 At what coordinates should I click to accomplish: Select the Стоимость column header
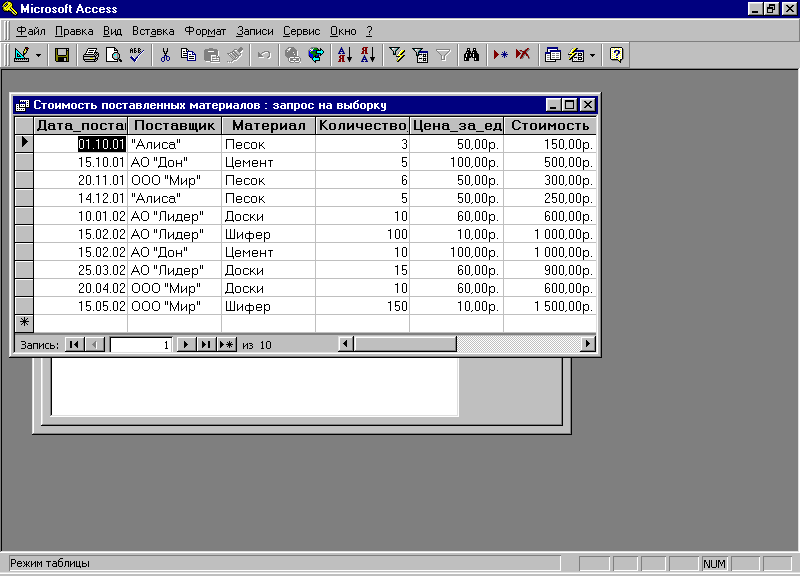point(550,126)
